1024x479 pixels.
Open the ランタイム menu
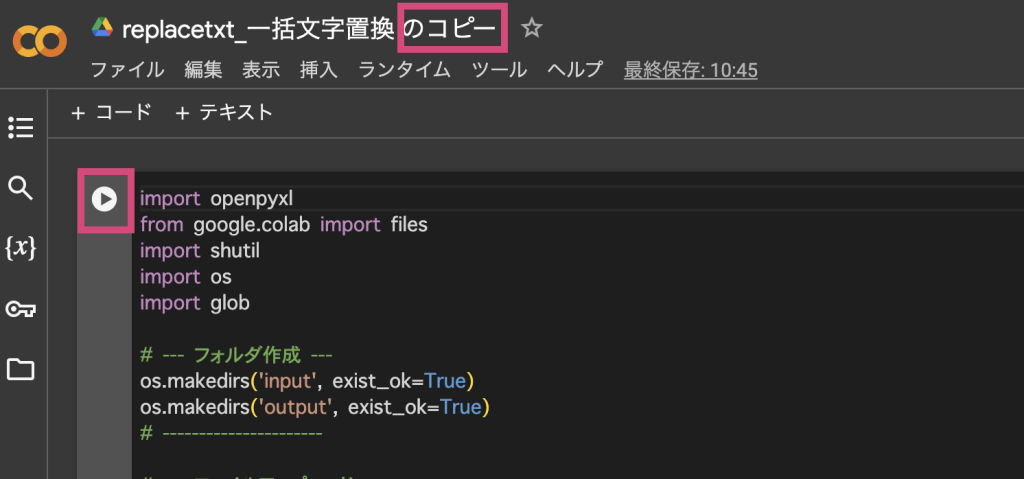click(x=404, y=70)
